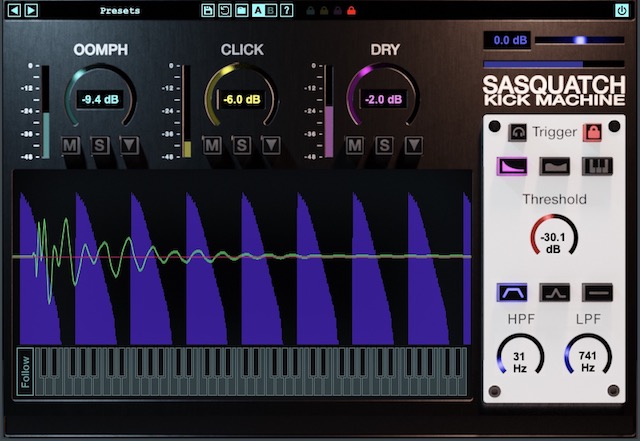
Task: Select the transient trigger mode icon
Action: [x=512, y=167]
